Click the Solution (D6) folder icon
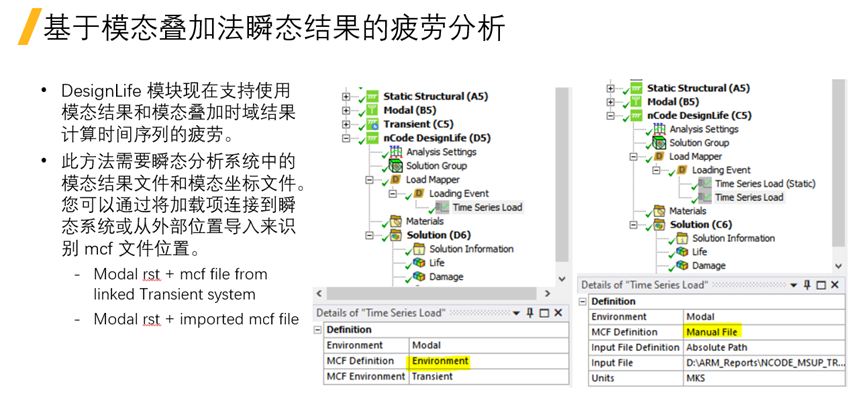Image resolution: width=865 pixels, height=409 pixels. pyautogui.click(x=396, y=235)
